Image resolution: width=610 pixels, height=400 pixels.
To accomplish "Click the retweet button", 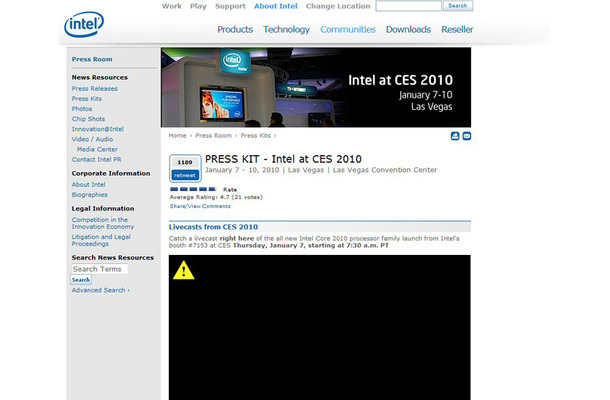I will [x=185, y=175].
